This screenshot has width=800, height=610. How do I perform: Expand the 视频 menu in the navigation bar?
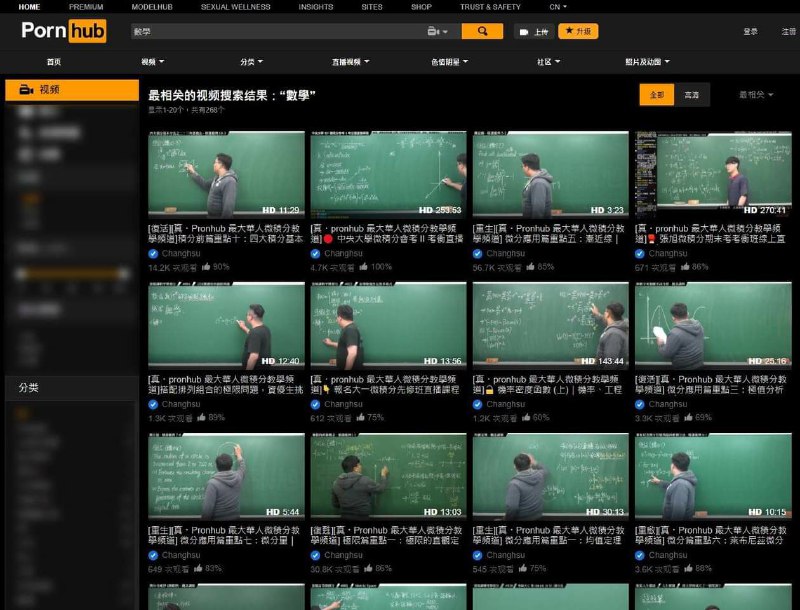(153, 62)
